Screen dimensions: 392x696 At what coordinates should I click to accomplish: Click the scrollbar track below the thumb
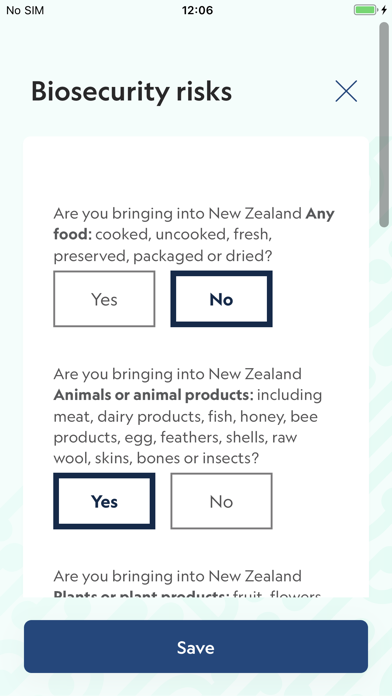[x=384, y=399]
